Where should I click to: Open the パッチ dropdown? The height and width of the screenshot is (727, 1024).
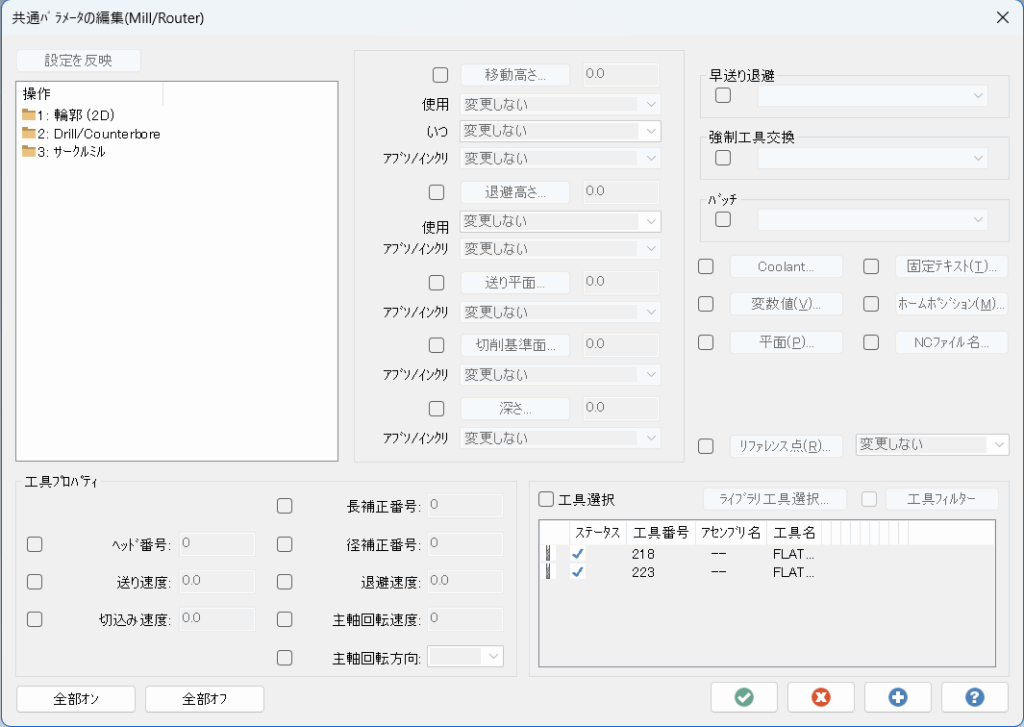point(873,219)
